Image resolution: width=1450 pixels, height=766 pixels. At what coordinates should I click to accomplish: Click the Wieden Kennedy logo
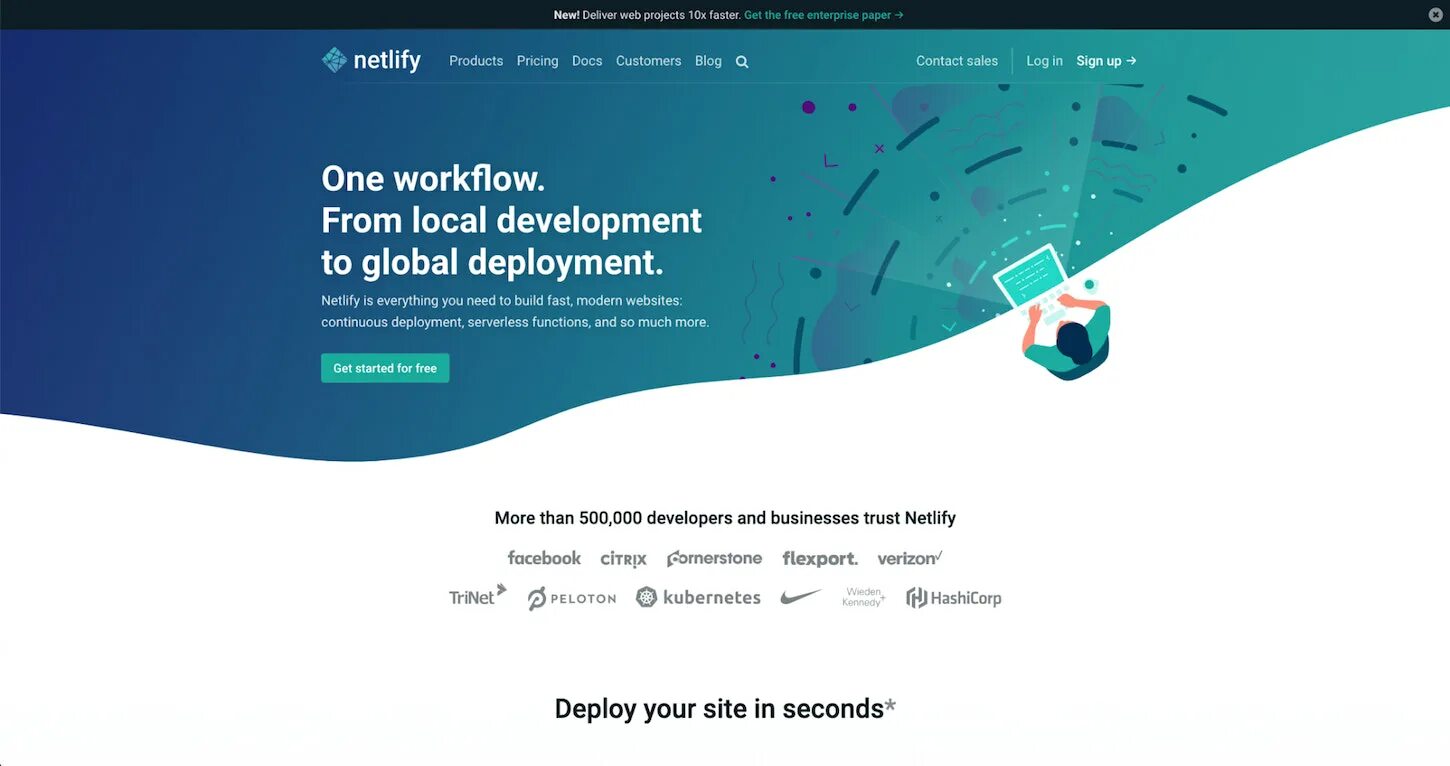[x=864, y=597]
